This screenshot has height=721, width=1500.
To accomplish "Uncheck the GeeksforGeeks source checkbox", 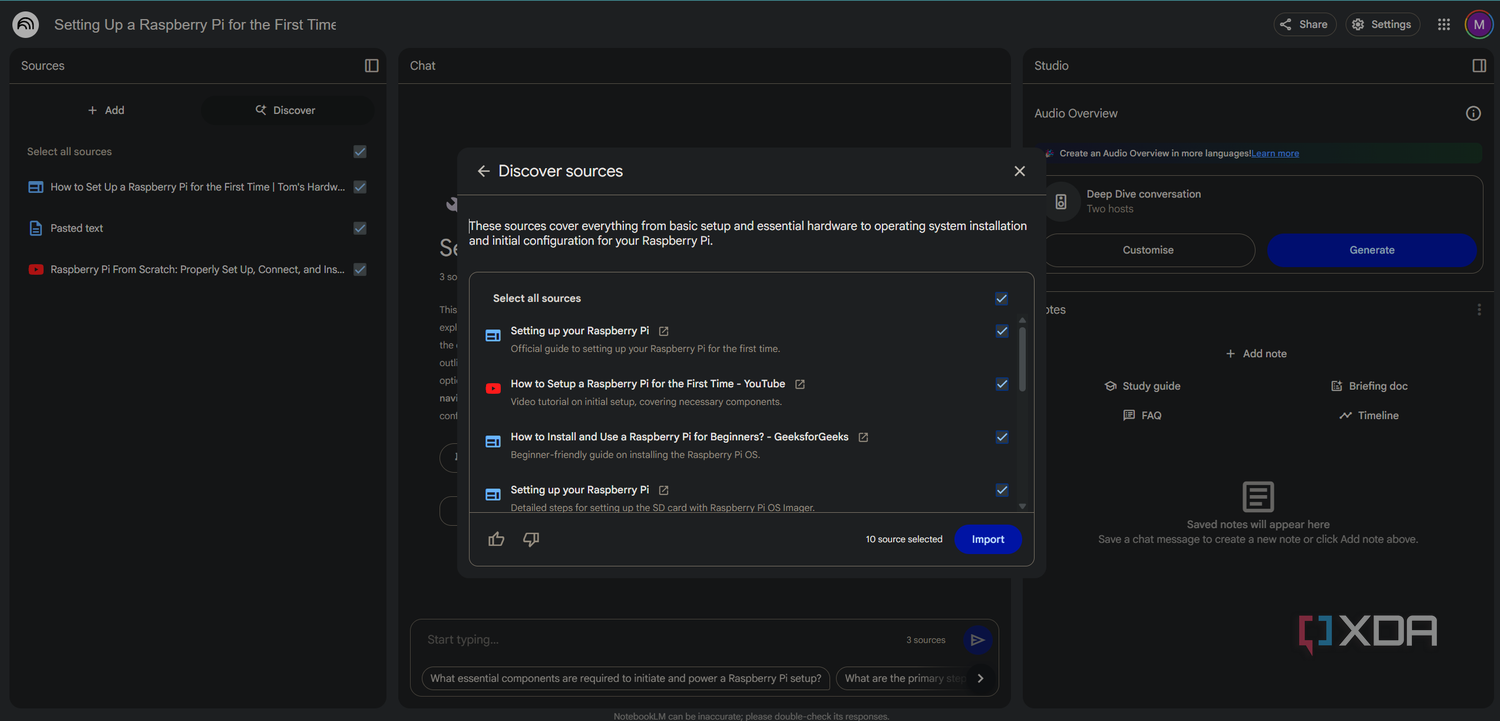I will click(1001, 437).
